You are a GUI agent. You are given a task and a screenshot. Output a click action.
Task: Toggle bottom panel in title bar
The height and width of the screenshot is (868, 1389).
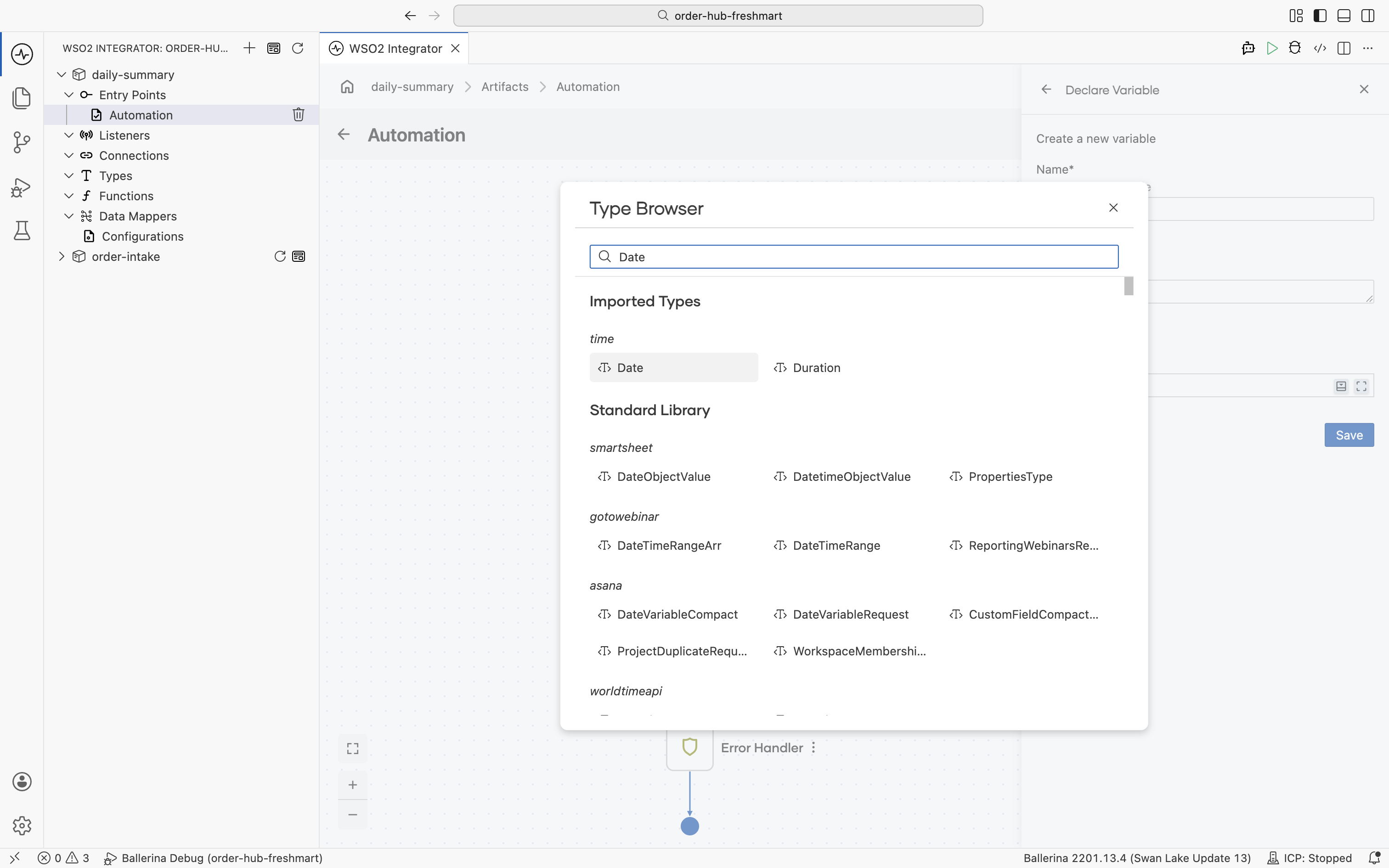coord(1344,16)
